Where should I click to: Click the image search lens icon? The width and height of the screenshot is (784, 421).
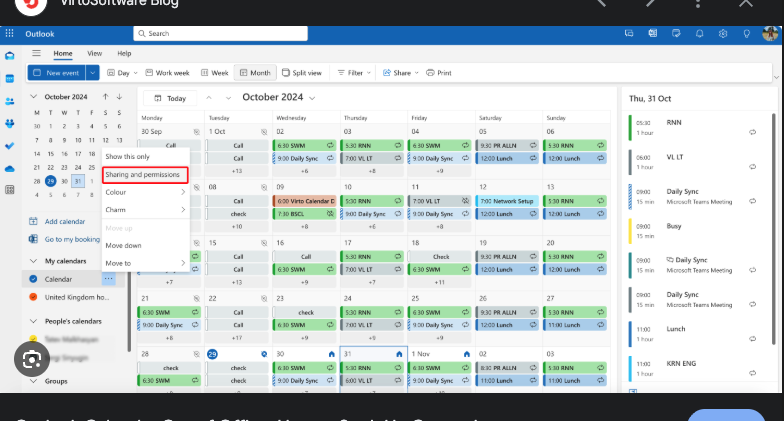32,359
